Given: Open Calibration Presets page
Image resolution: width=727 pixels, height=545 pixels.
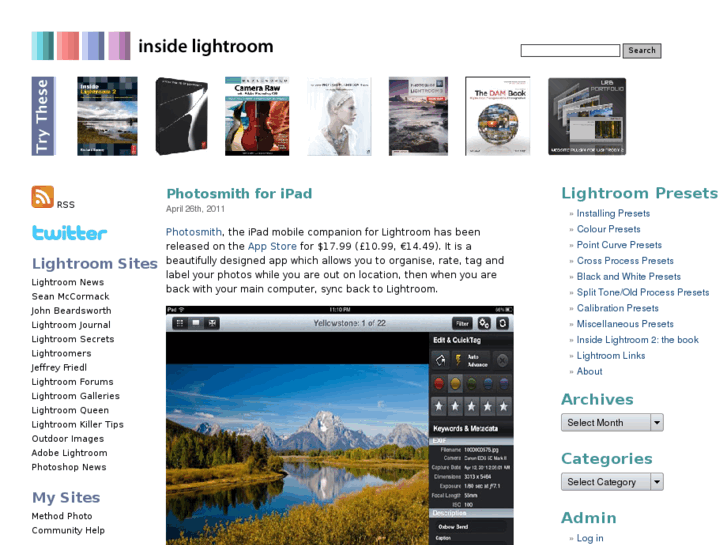Looking at the screenshot, I should pyautogui.click(x=618, y=308).
